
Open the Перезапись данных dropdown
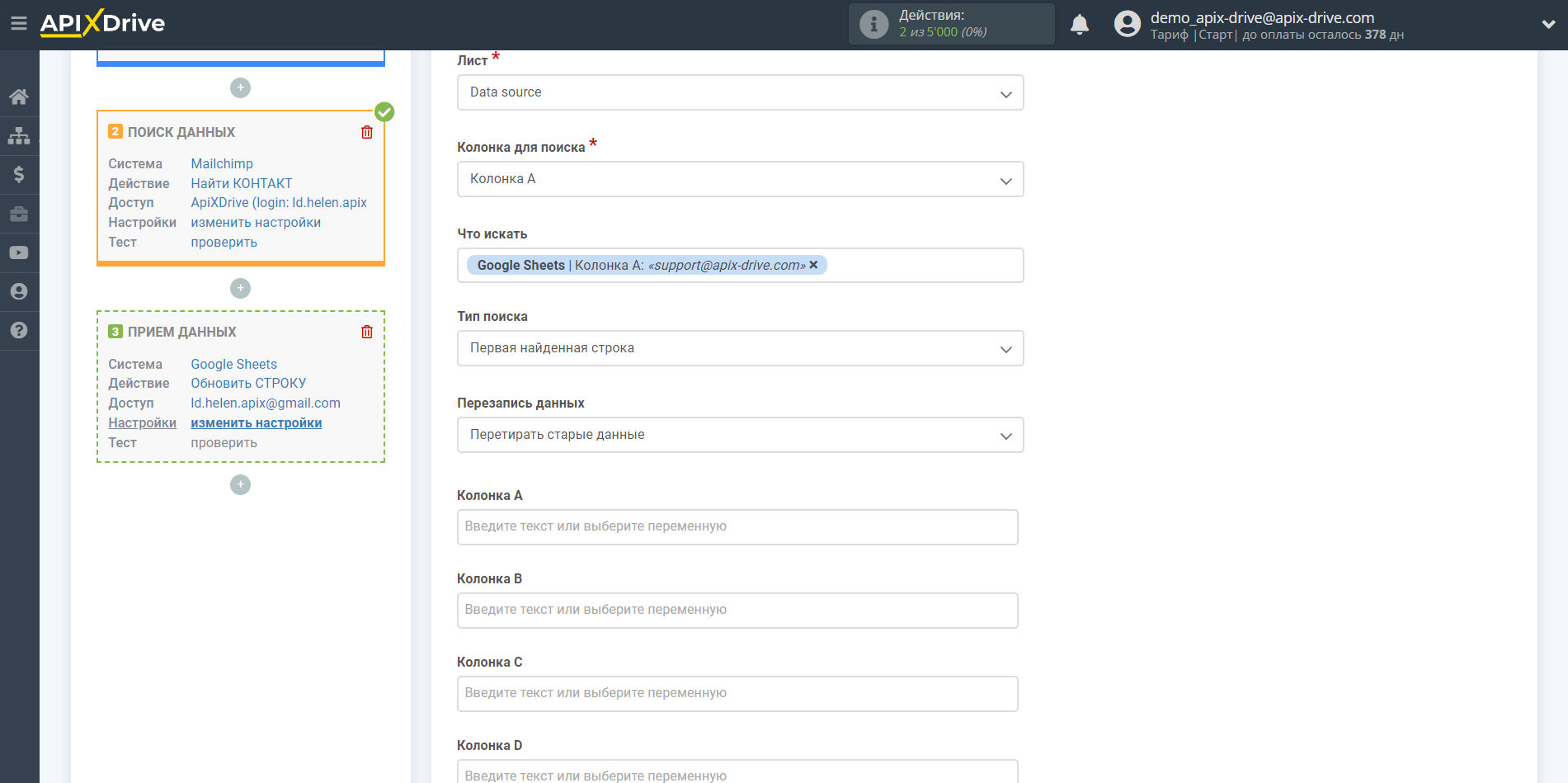(740, 435)
